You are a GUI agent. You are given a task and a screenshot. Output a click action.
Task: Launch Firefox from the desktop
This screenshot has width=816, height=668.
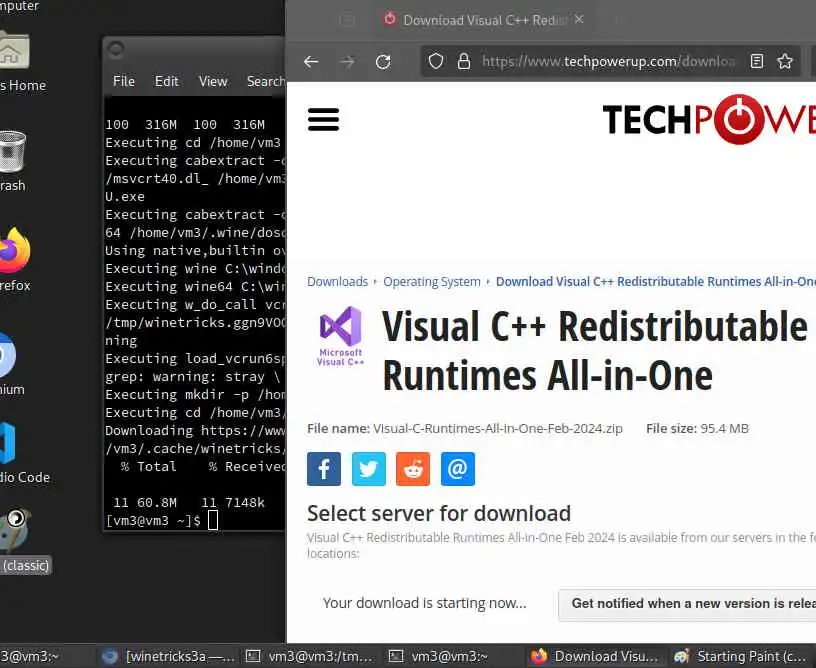(x=15, y=260)
